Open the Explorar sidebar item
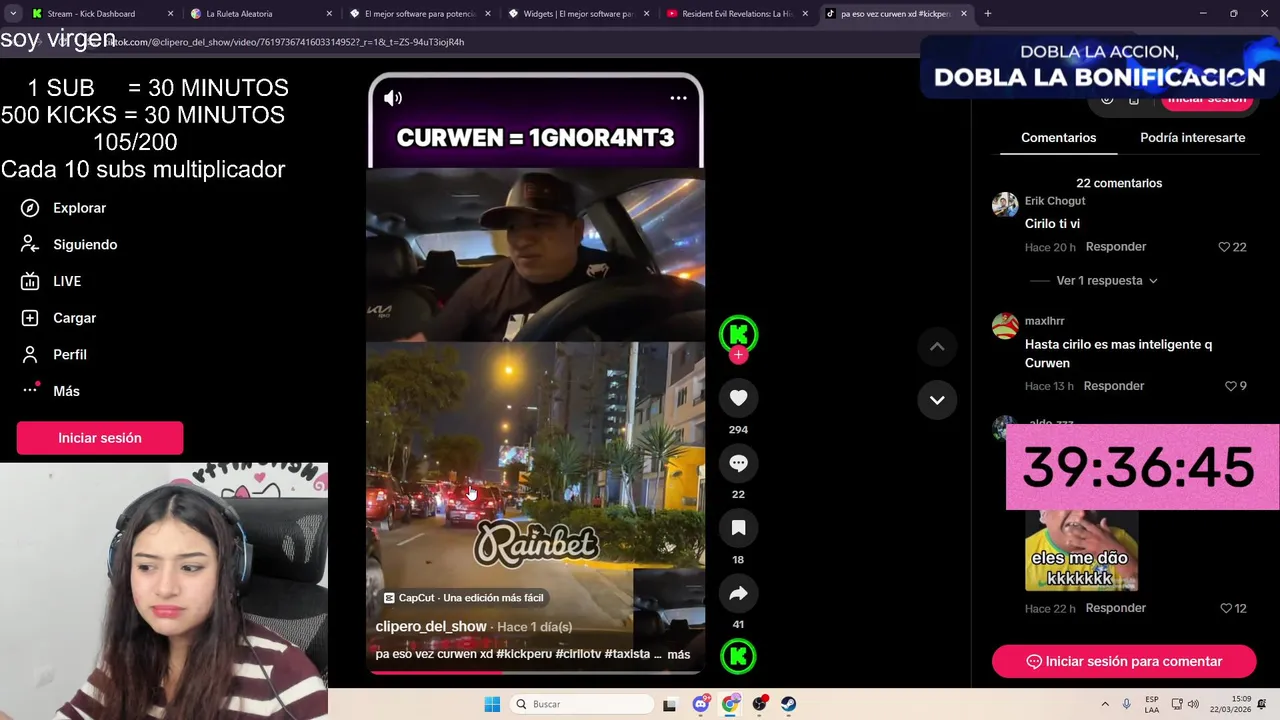The height and width of the screenshot is (720, 1280). (64, 208)
